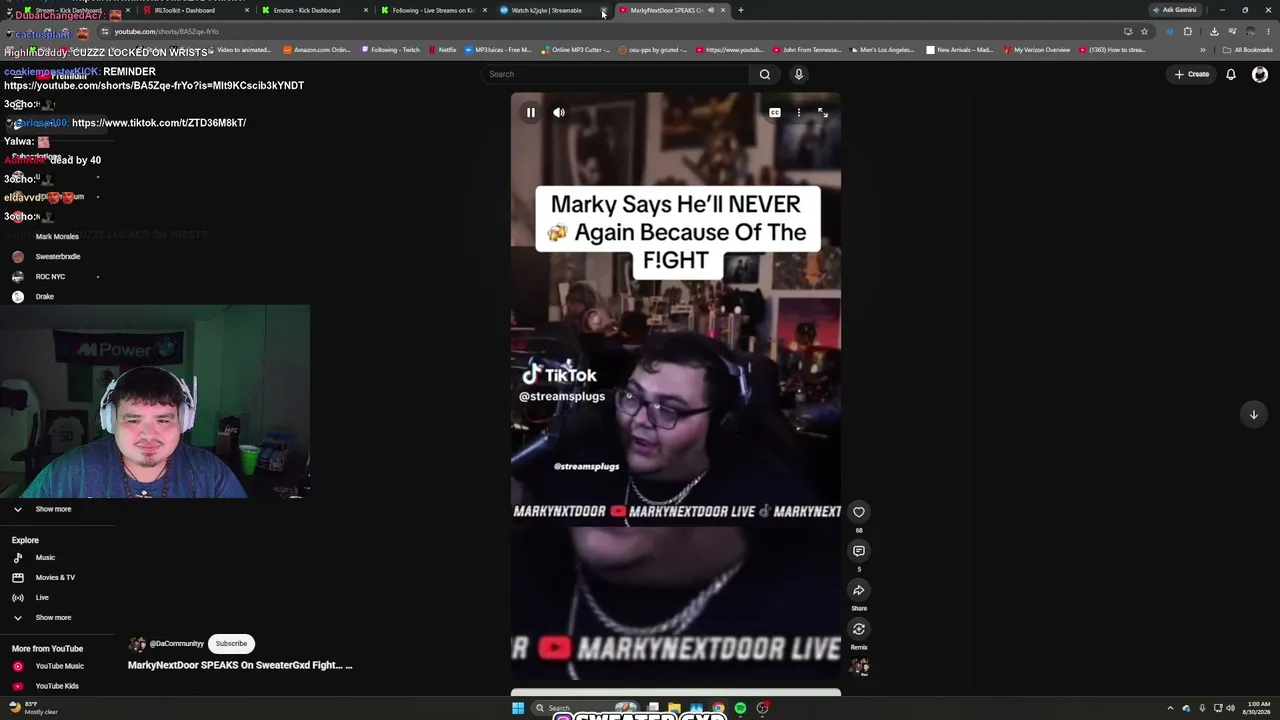This screenshot has width=1280, height=720.
Task: Open the Online MP3 Cutter bookmark
Action: pos(575,50)
